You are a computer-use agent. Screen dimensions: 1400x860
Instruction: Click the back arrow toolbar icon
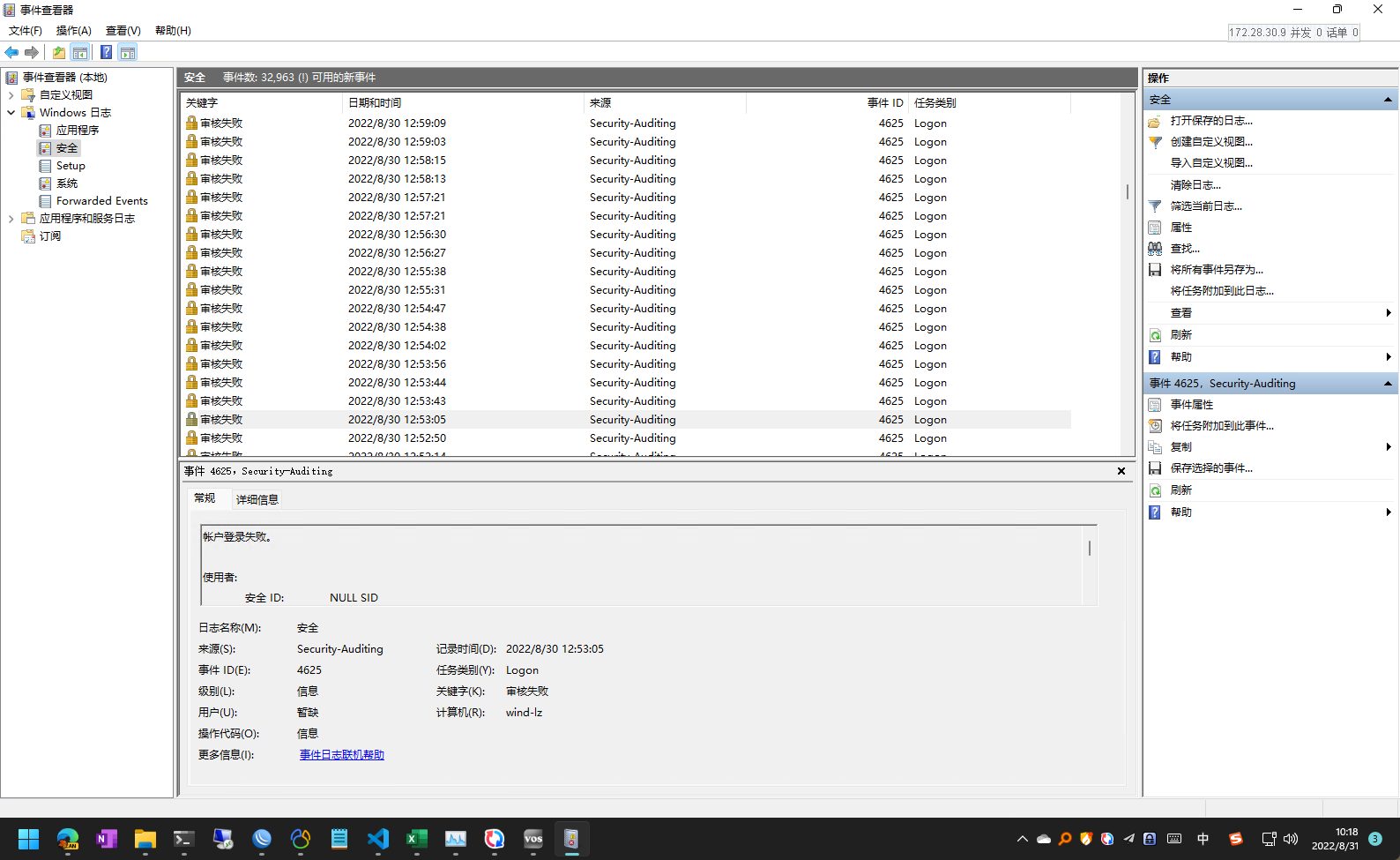(x=11, y=52)
